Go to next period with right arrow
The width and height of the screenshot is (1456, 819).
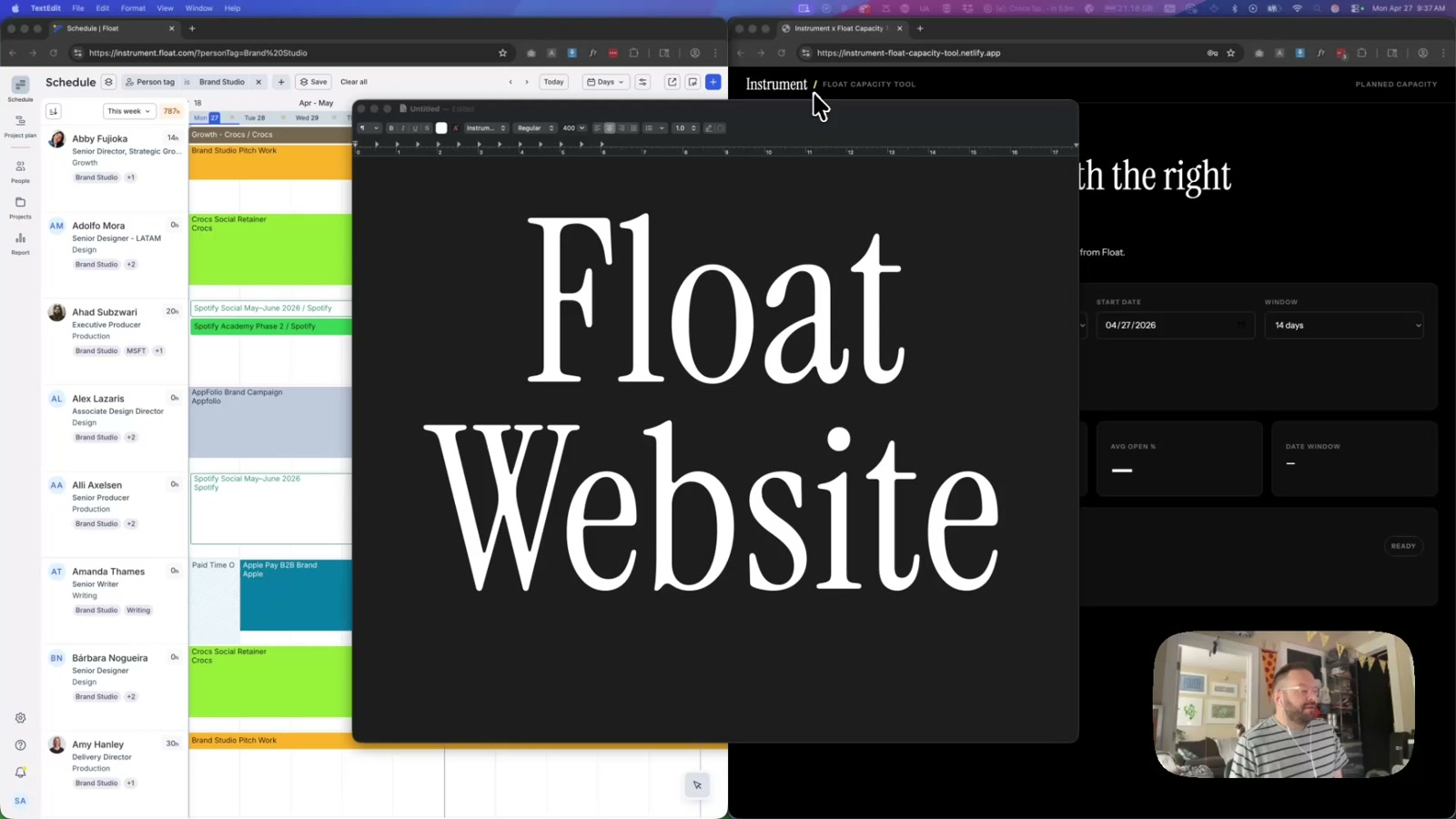527,82
